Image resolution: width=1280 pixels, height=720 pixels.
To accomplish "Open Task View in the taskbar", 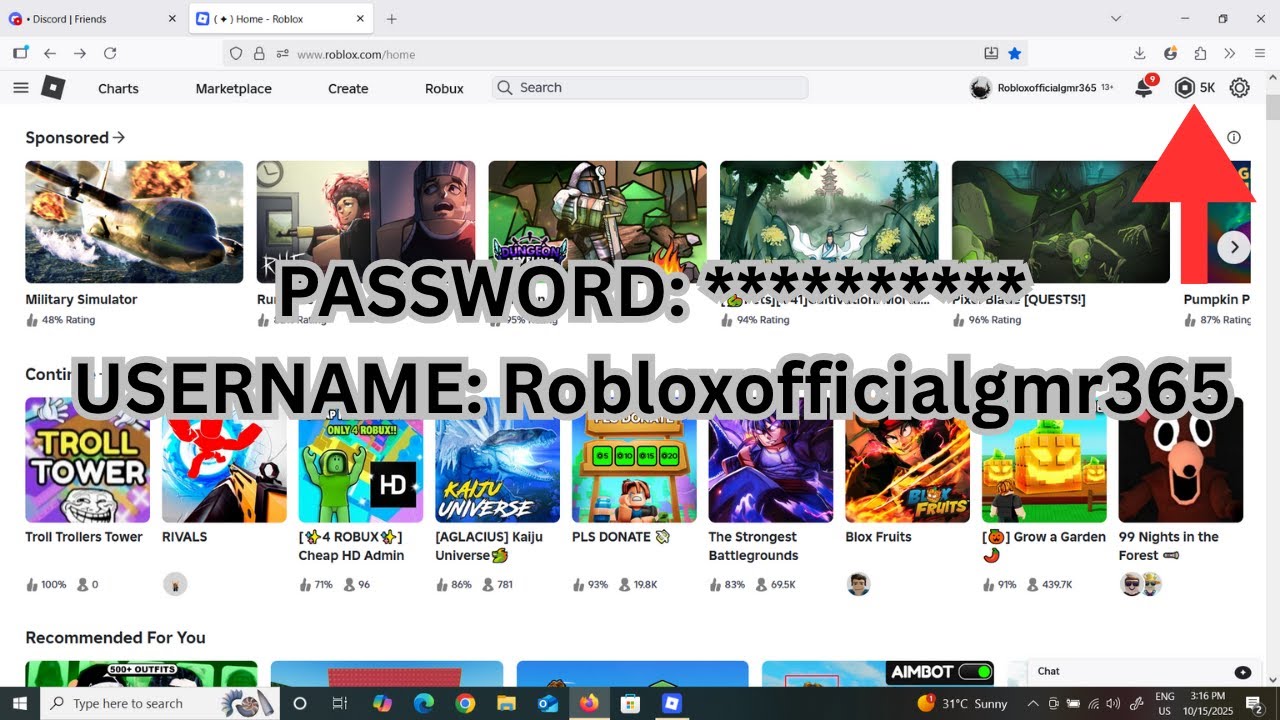I will [x=339, y=704].
